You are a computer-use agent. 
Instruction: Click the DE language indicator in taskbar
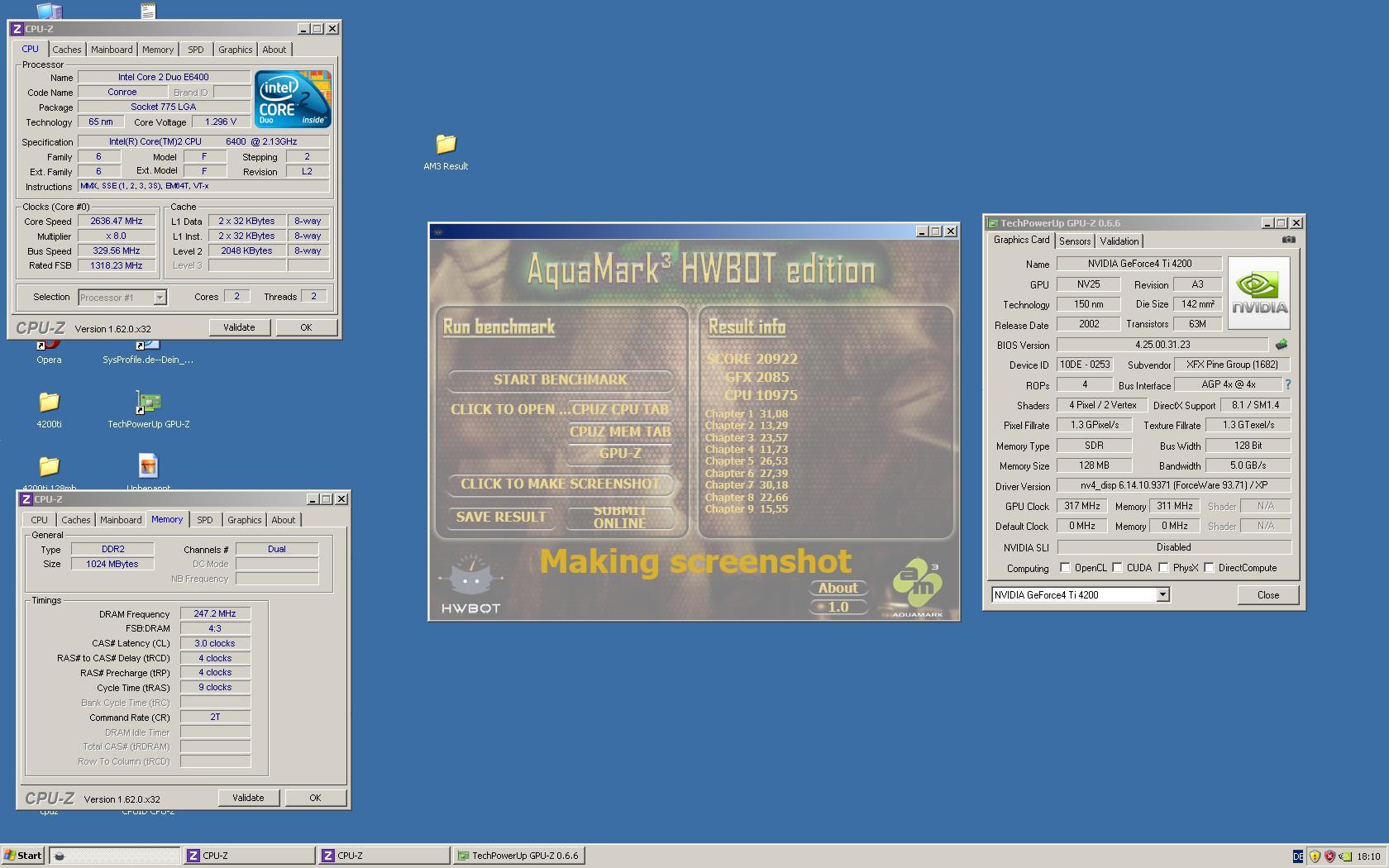(1298, 856)
